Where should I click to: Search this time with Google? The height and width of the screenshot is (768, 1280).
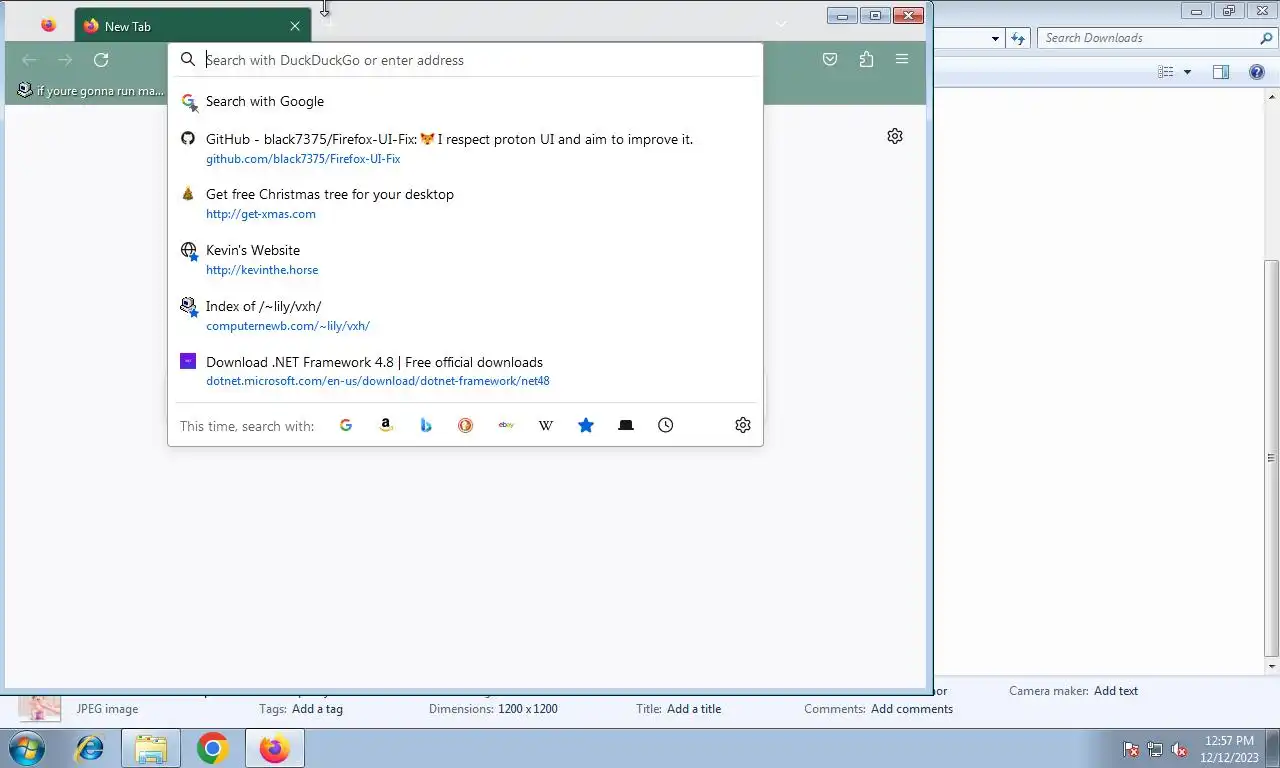pyautogui.click(x=346, y=425)
